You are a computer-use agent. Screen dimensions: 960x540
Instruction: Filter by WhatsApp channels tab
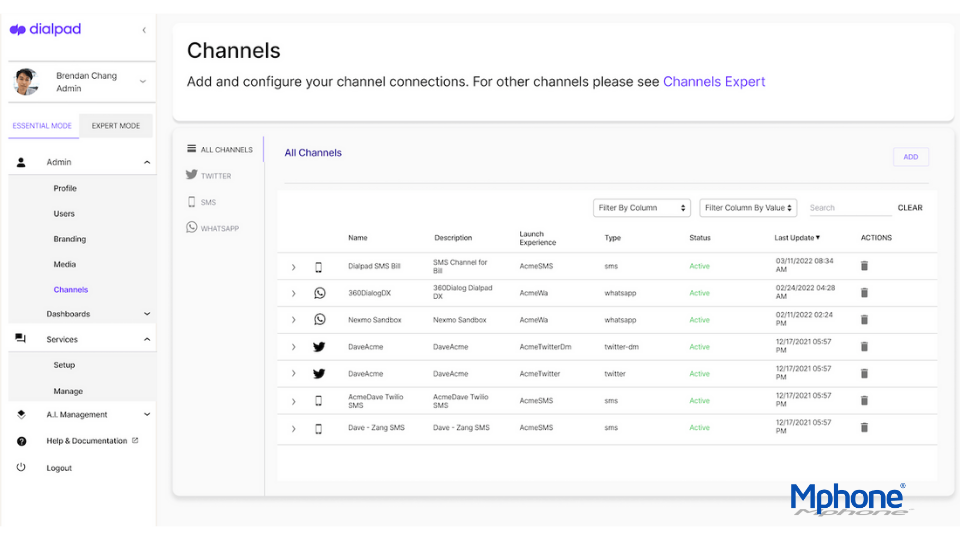tap(212, 228)
